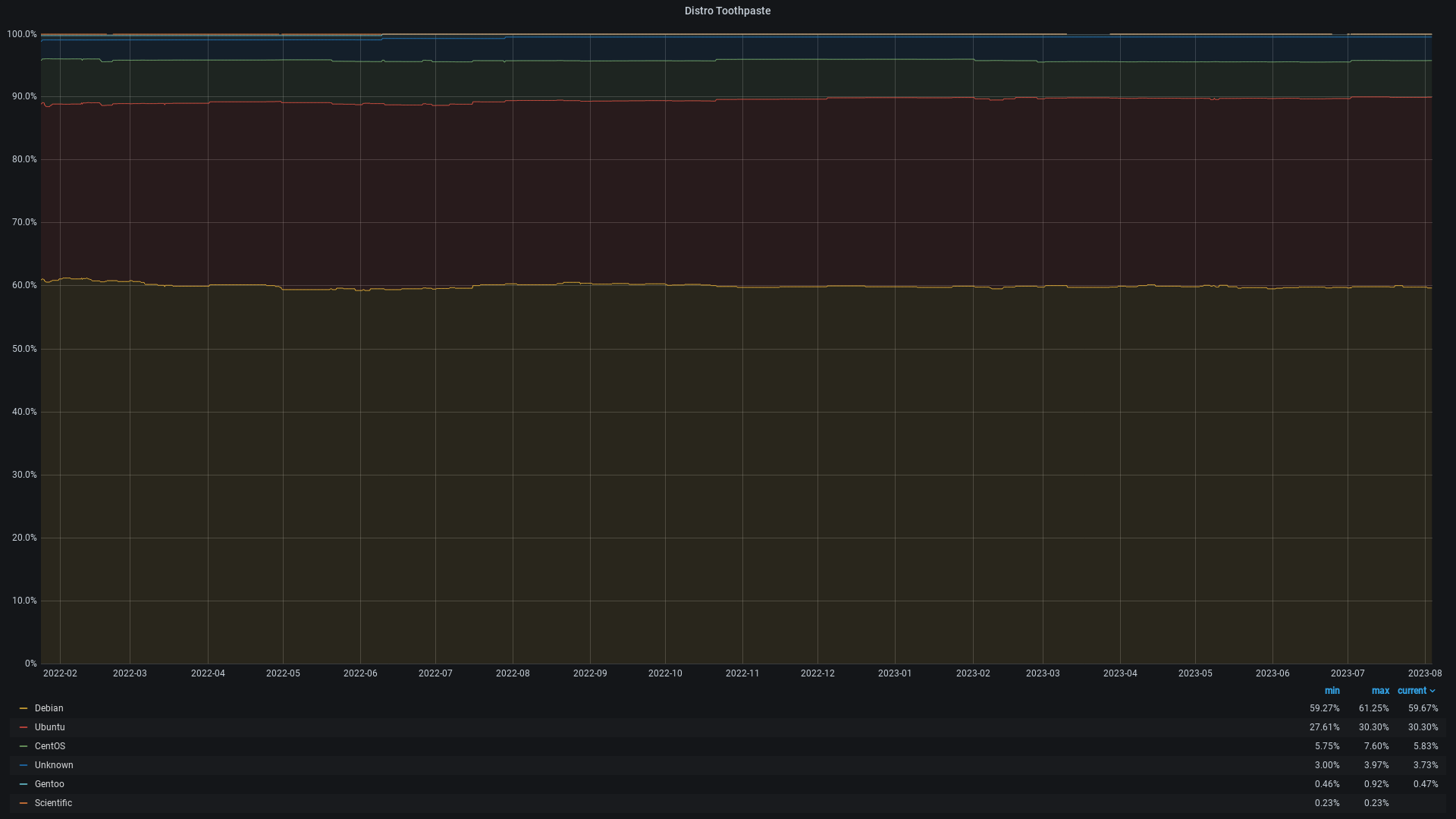
Task: Click the 2023-08 x-axis label
Action: [x=1425, y=673]
